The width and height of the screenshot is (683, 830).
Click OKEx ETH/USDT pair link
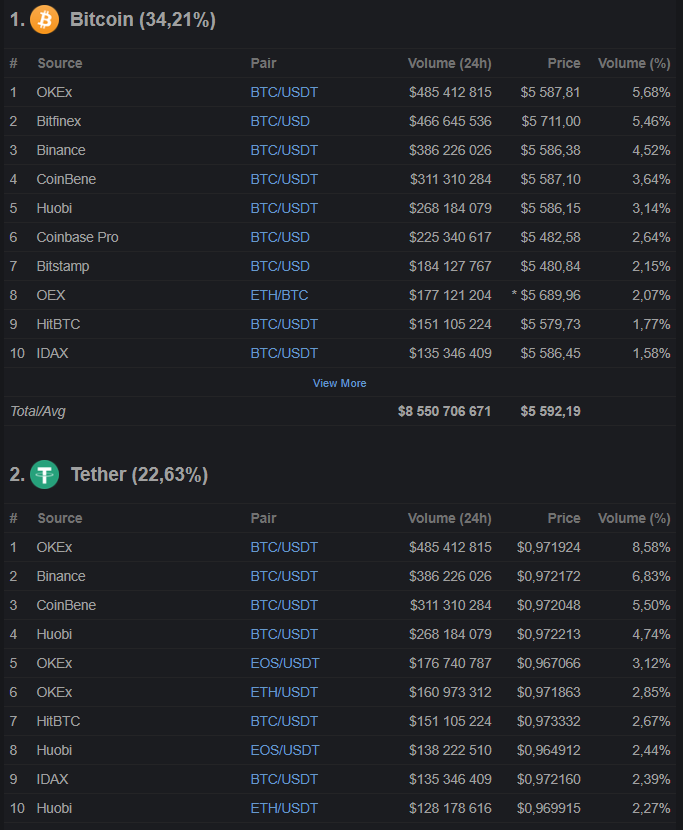click(285, 692)
